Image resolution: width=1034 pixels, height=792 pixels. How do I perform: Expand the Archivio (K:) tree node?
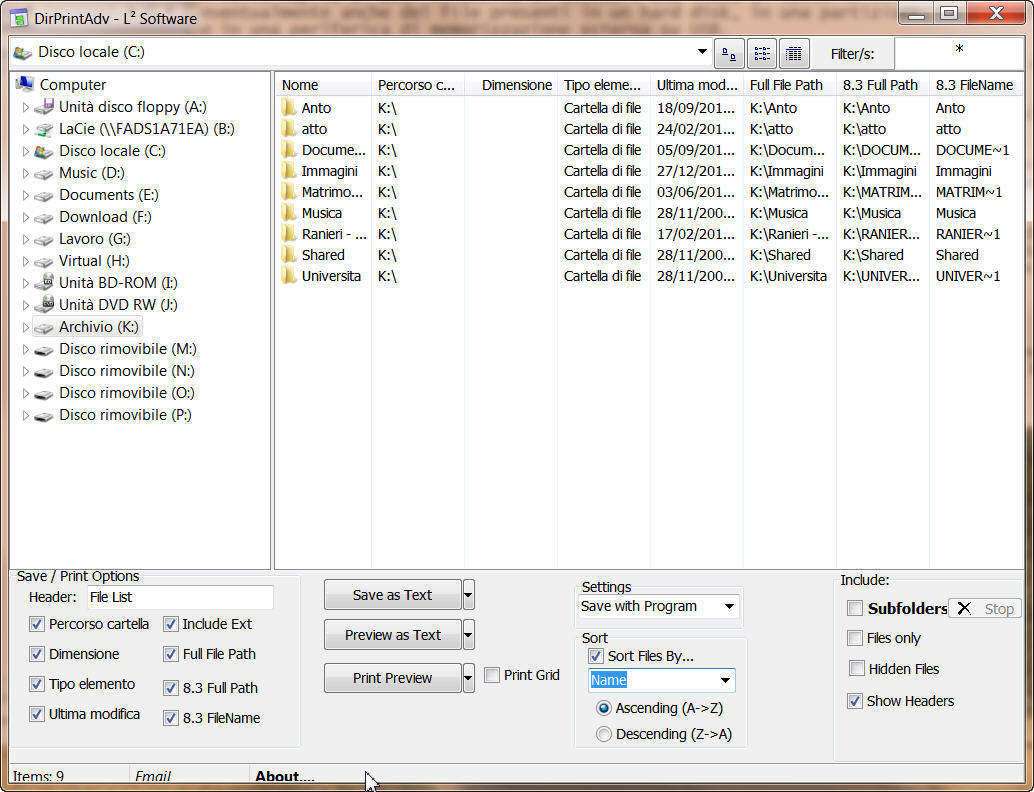(x=26, y=327)
